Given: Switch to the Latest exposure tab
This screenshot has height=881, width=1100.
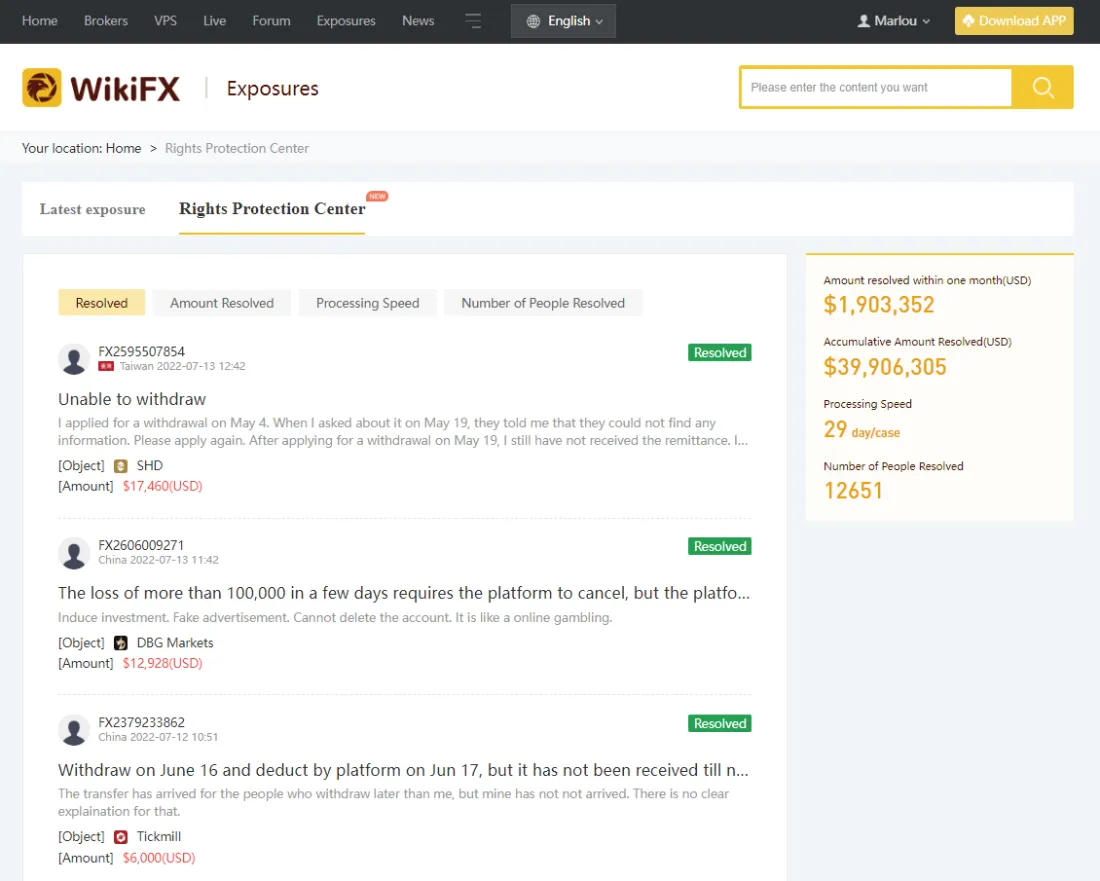Looking at the screenshot, I should (x=93, y=209).
